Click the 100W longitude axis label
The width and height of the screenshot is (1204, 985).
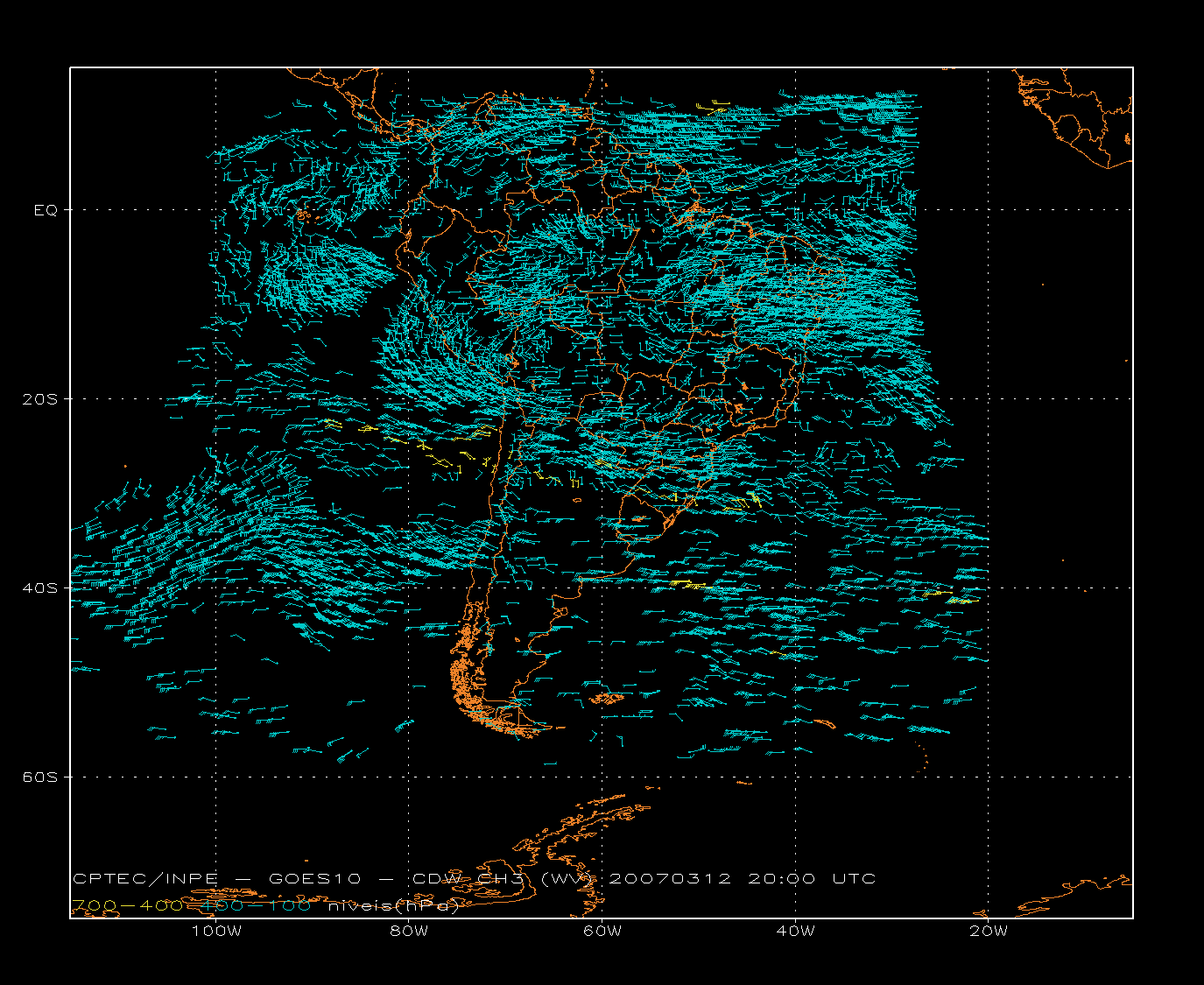[x=216, y=932]
